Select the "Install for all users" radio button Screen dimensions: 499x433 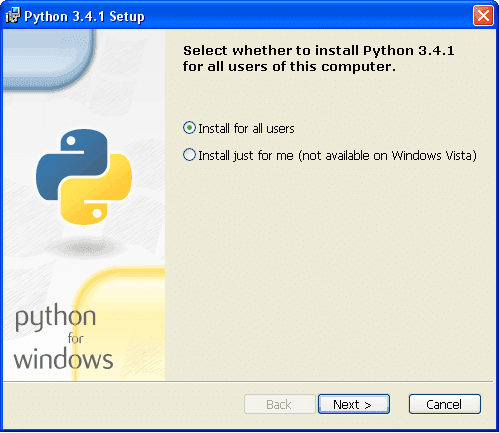click(189, 128)
